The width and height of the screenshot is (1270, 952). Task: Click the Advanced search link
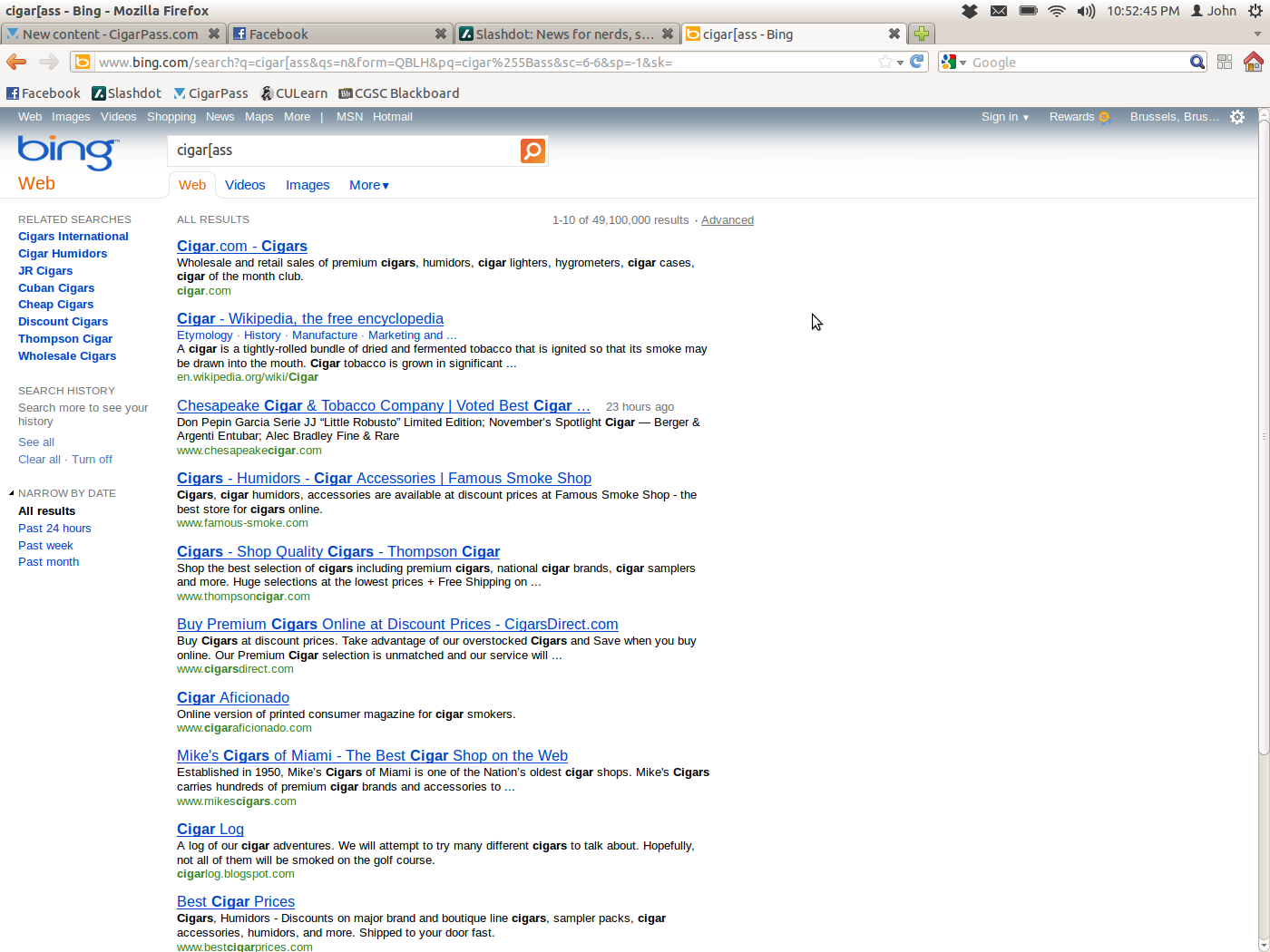(x=728, y=220)
